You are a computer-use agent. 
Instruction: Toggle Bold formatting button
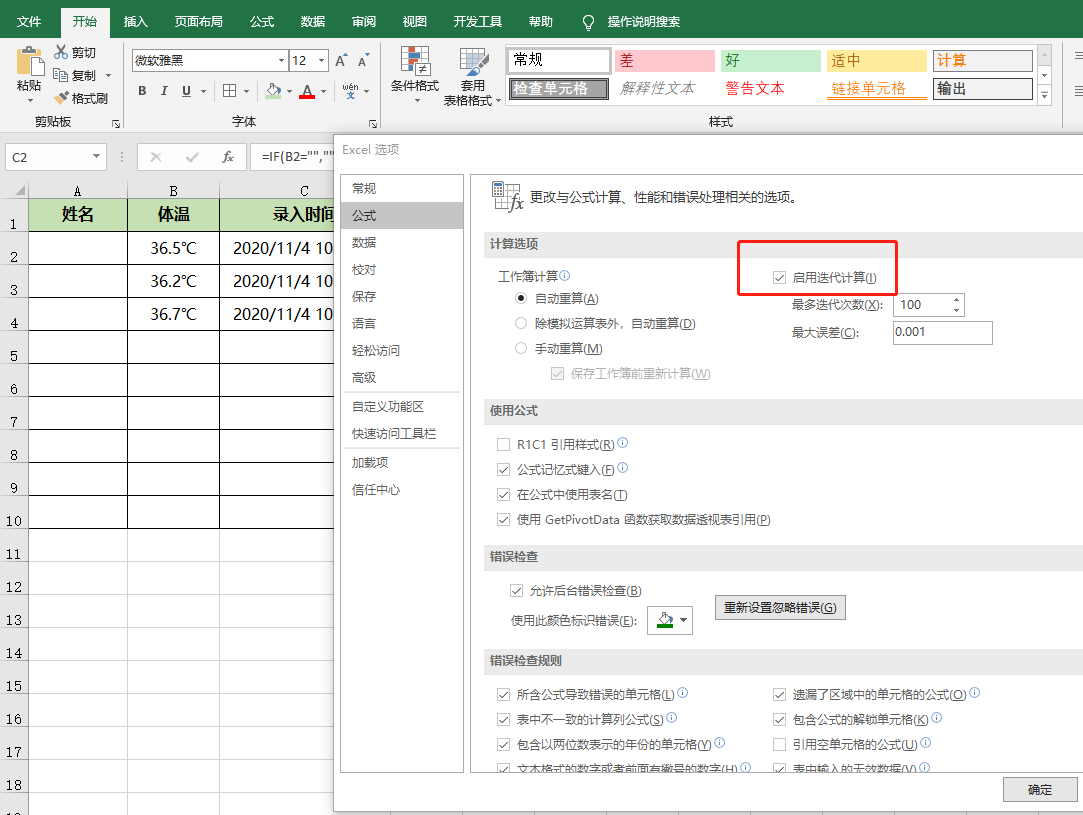(x=142, y=91)
